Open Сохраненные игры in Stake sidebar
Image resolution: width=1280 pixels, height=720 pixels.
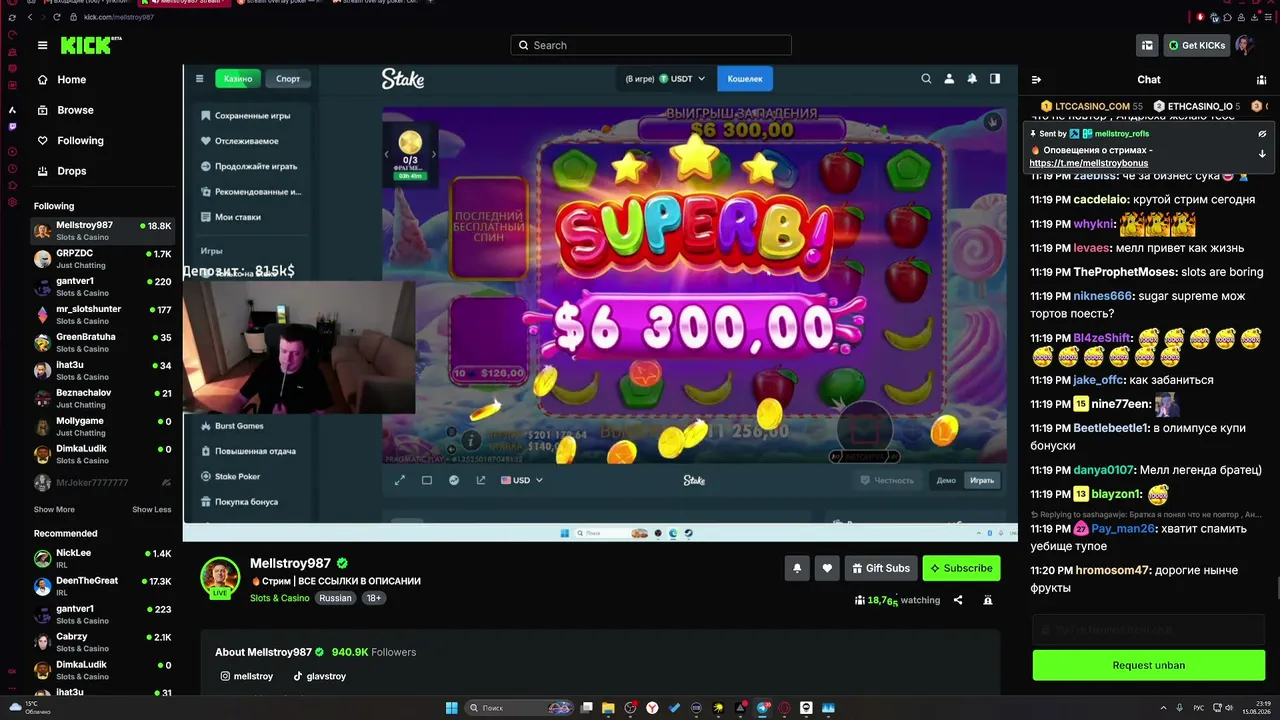(246, 116)
